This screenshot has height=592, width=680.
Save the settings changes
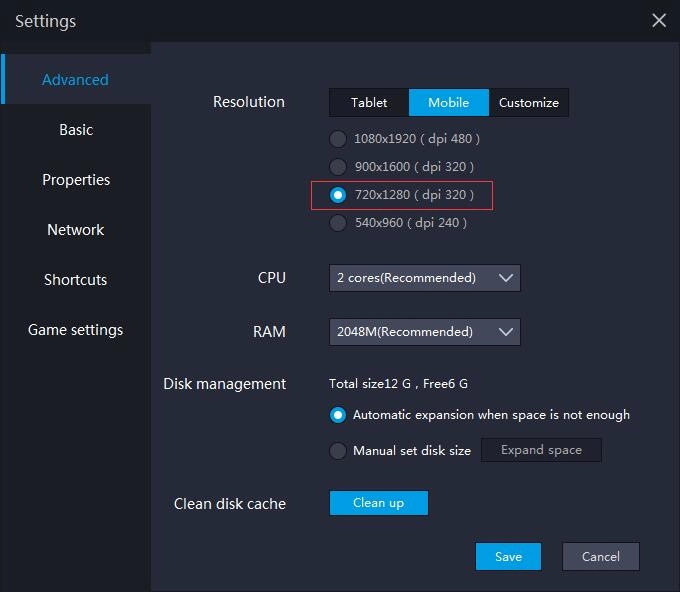click(508, 556)
